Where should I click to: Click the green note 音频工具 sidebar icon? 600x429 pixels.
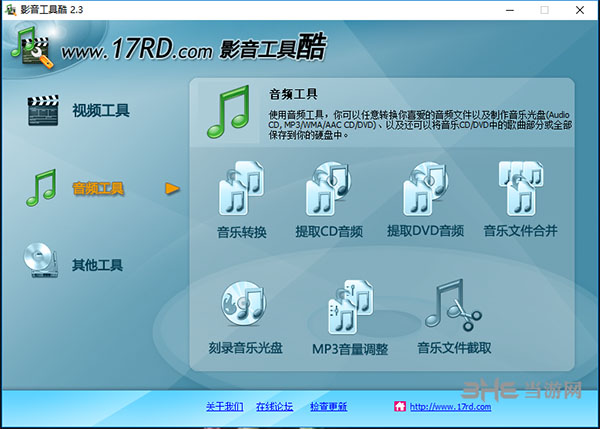[41, 188]
